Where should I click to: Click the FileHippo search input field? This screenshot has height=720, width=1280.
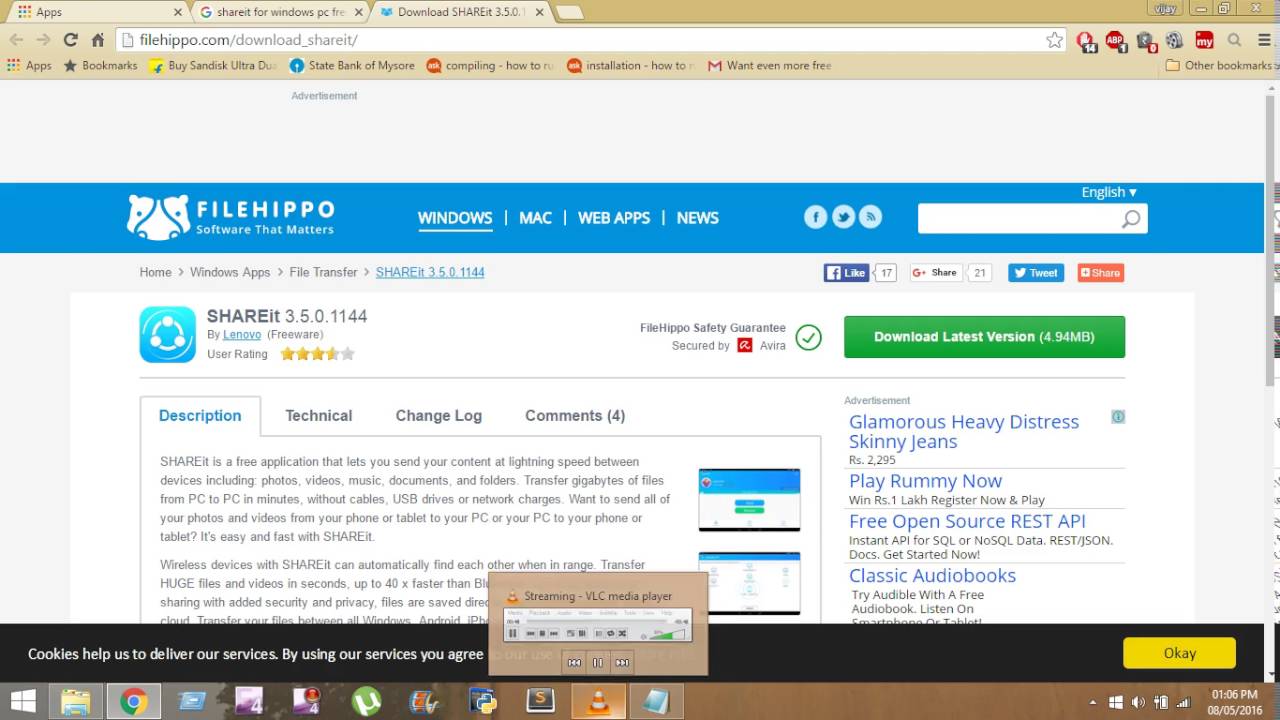coord(1019,219)
